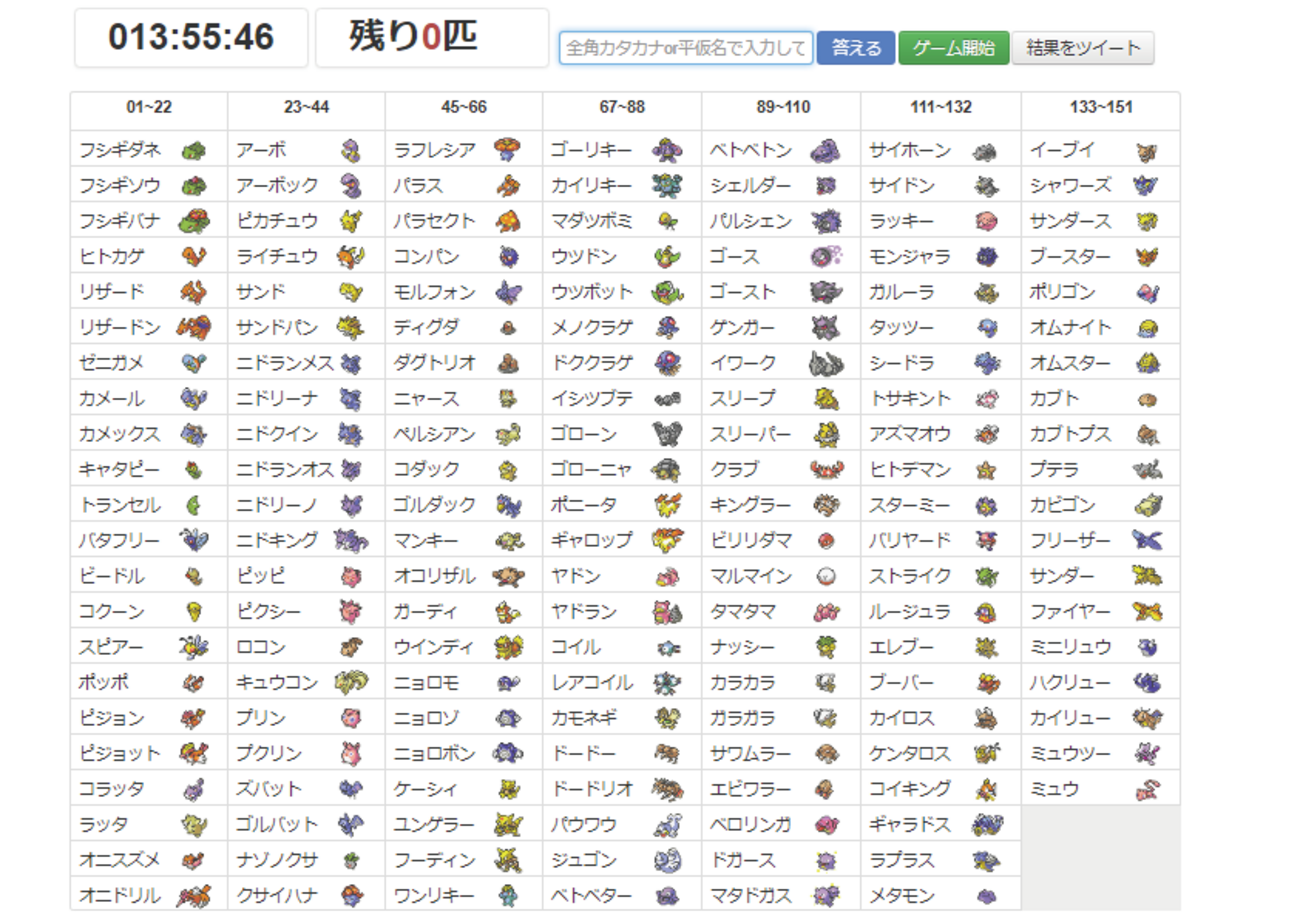Click the コイキング sprite icon

[x=986, y=788]
